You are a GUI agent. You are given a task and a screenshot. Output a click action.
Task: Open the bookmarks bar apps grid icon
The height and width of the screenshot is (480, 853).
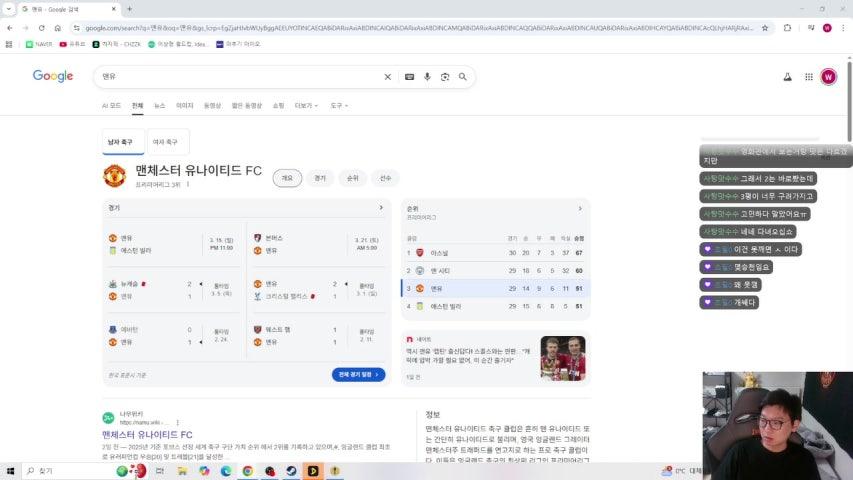click(x=9, y=44)
